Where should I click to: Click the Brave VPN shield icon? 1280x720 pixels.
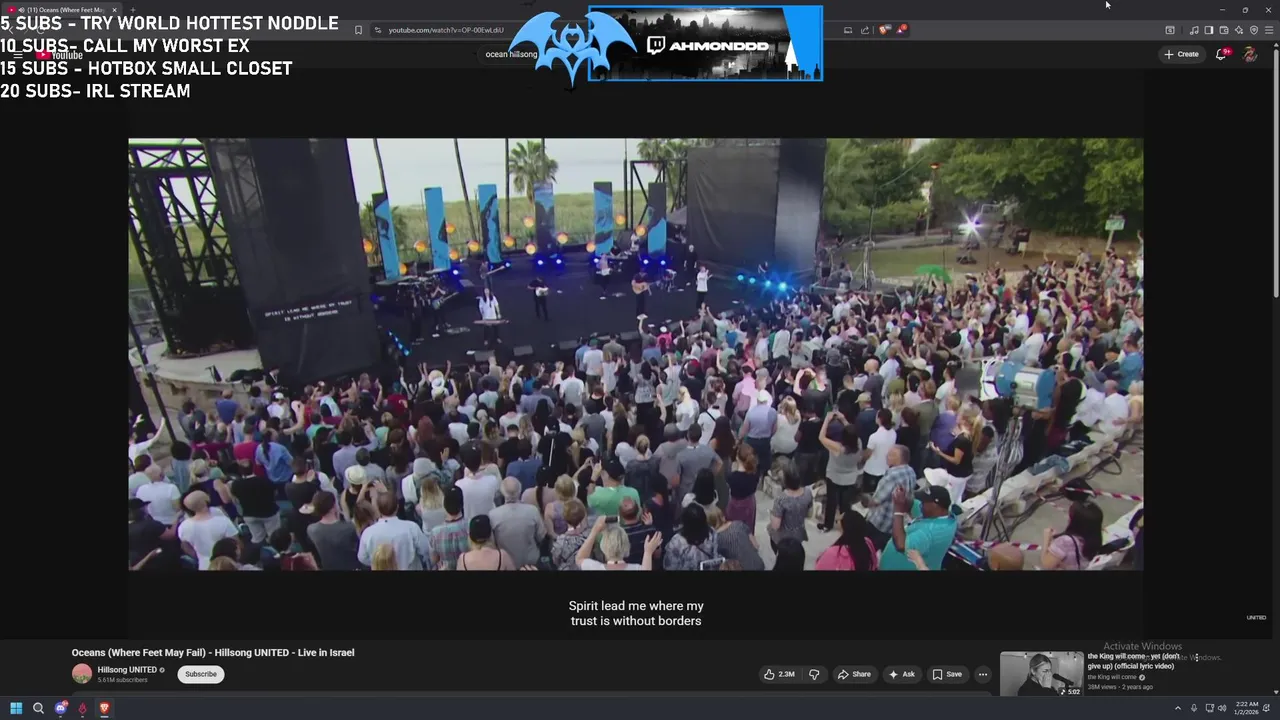[1254, 30]
